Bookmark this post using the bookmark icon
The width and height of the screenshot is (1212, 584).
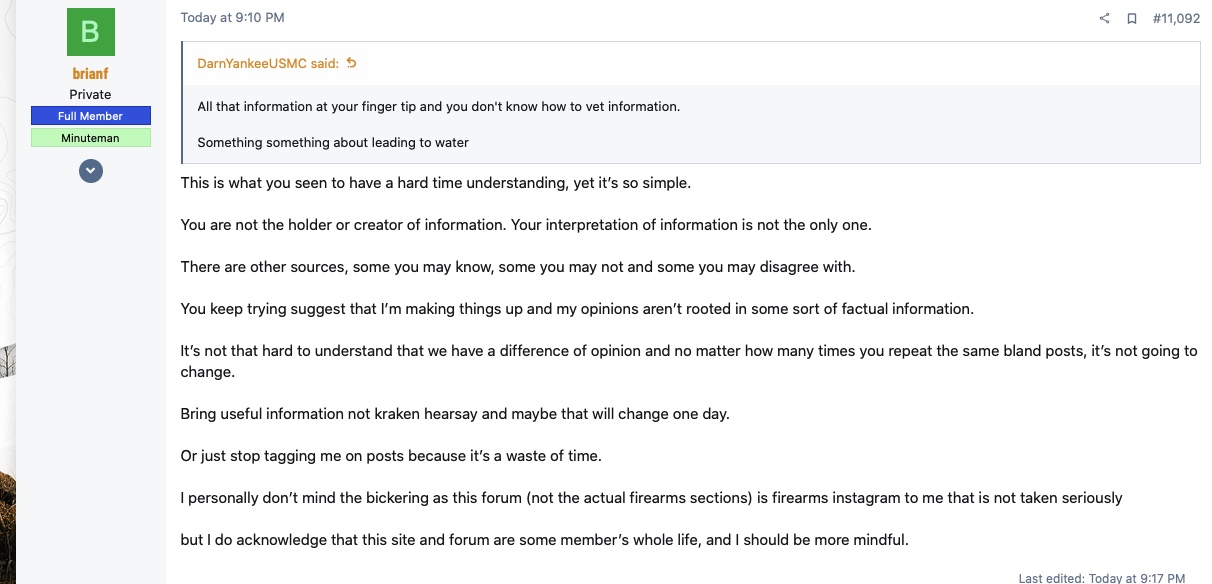click(1132, 18)
